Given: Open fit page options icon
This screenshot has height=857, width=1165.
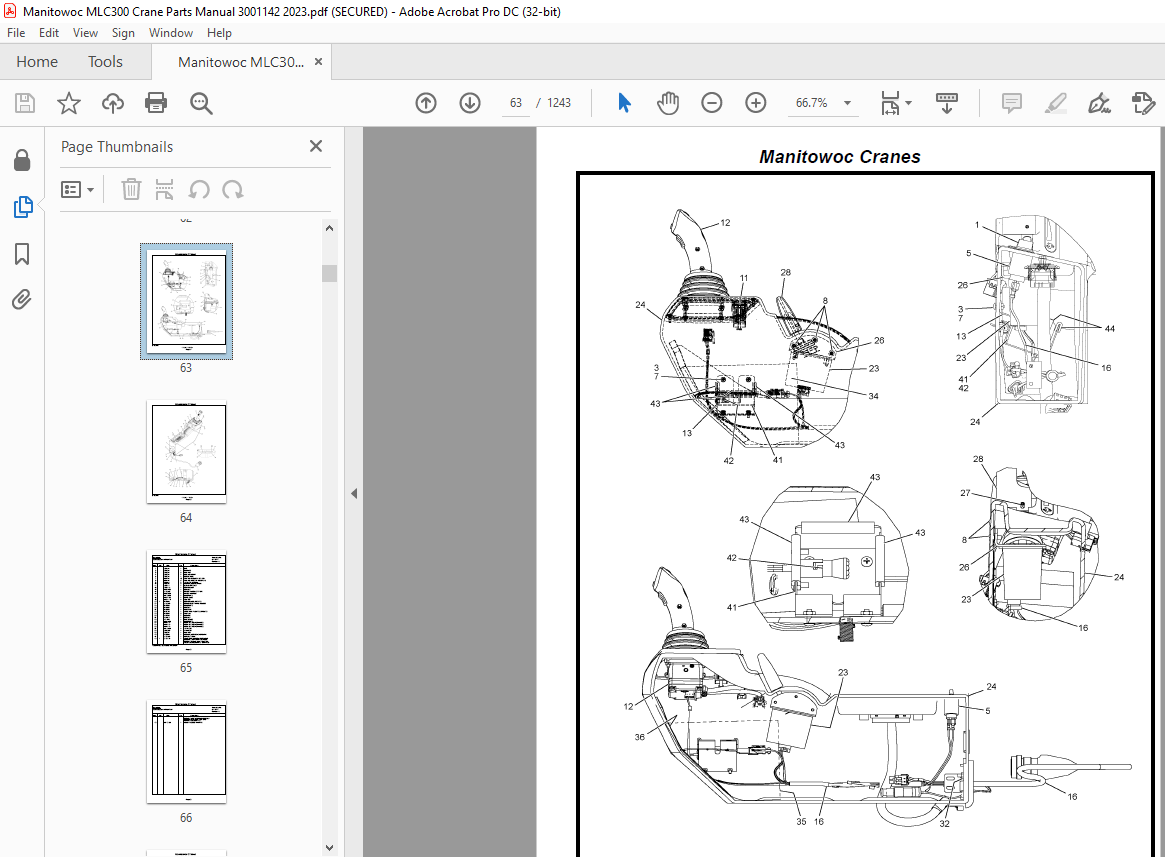Looking at the screenshot, I should tap(895, 103).
